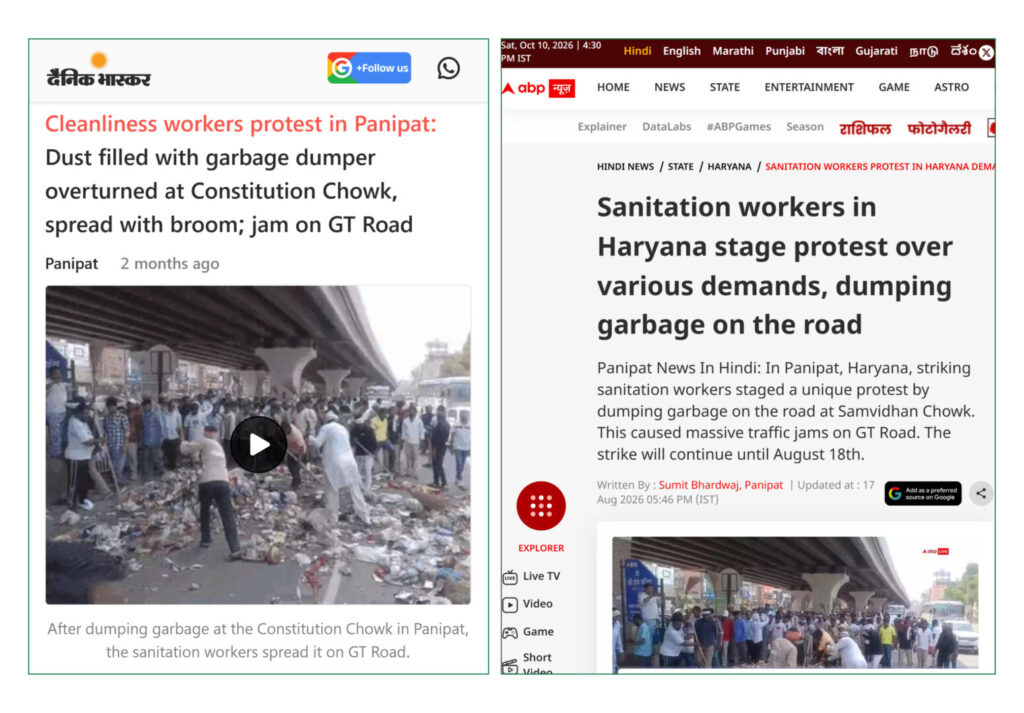This screenshot has width=1024, height=713.
Task: Click the share icon beside the article byline
Action: point(981,494)
